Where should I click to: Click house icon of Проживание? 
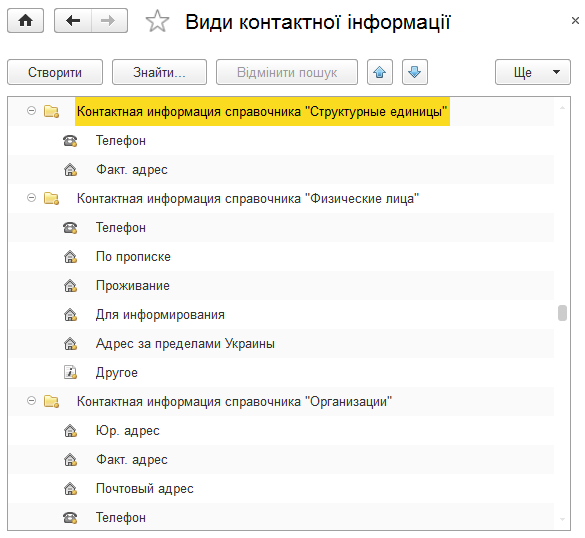click(70, 286)
